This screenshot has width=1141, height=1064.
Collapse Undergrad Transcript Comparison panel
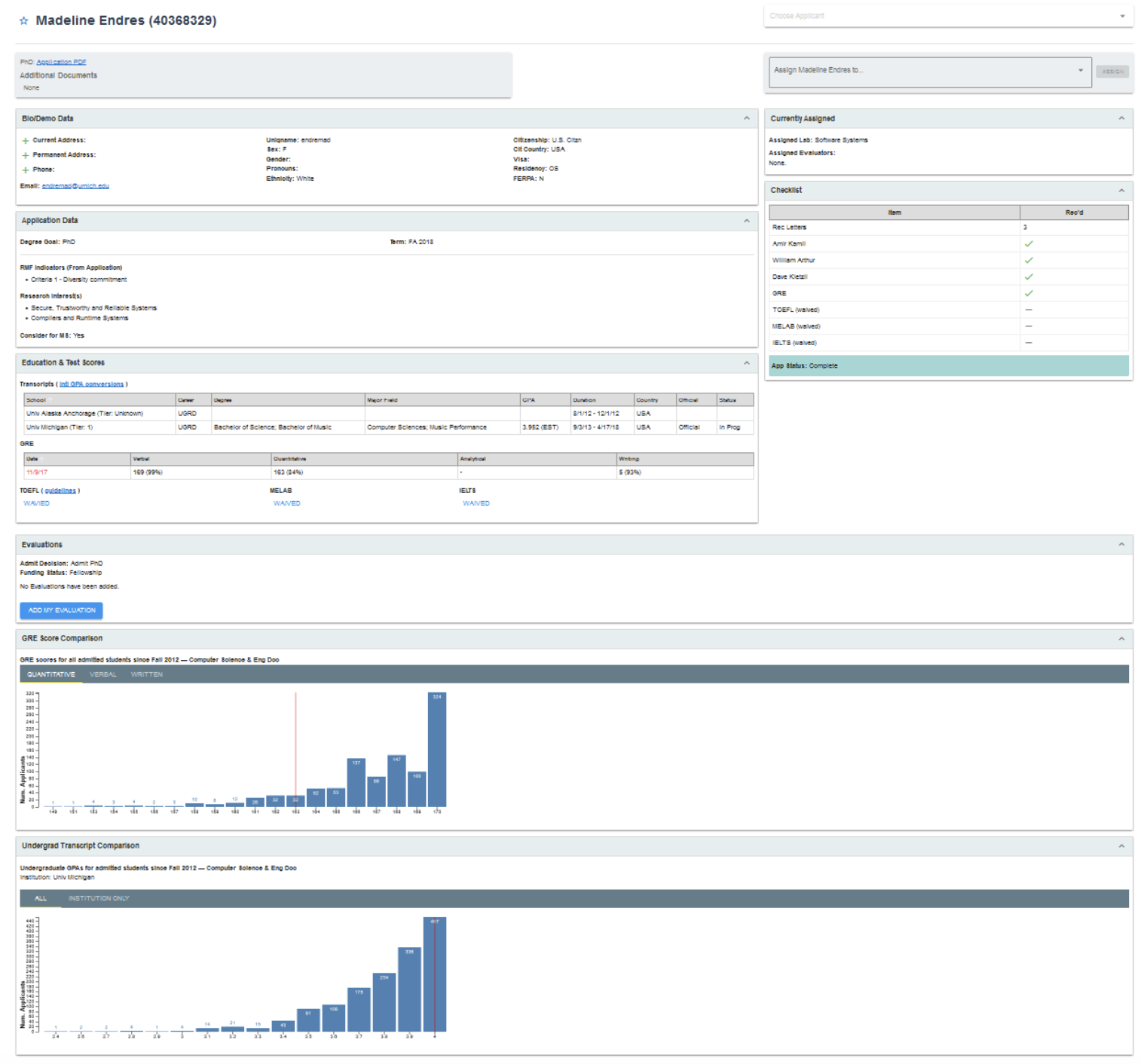point(1121,846)
